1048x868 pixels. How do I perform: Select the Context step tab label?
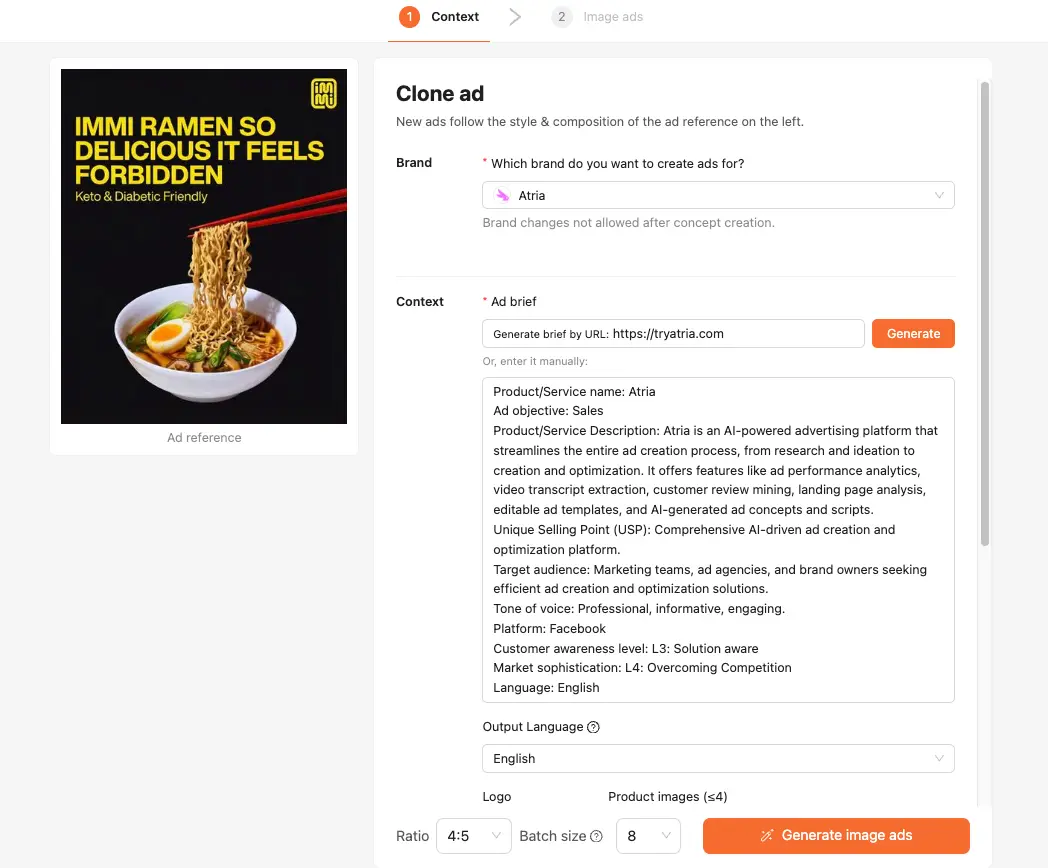point(455,17)
